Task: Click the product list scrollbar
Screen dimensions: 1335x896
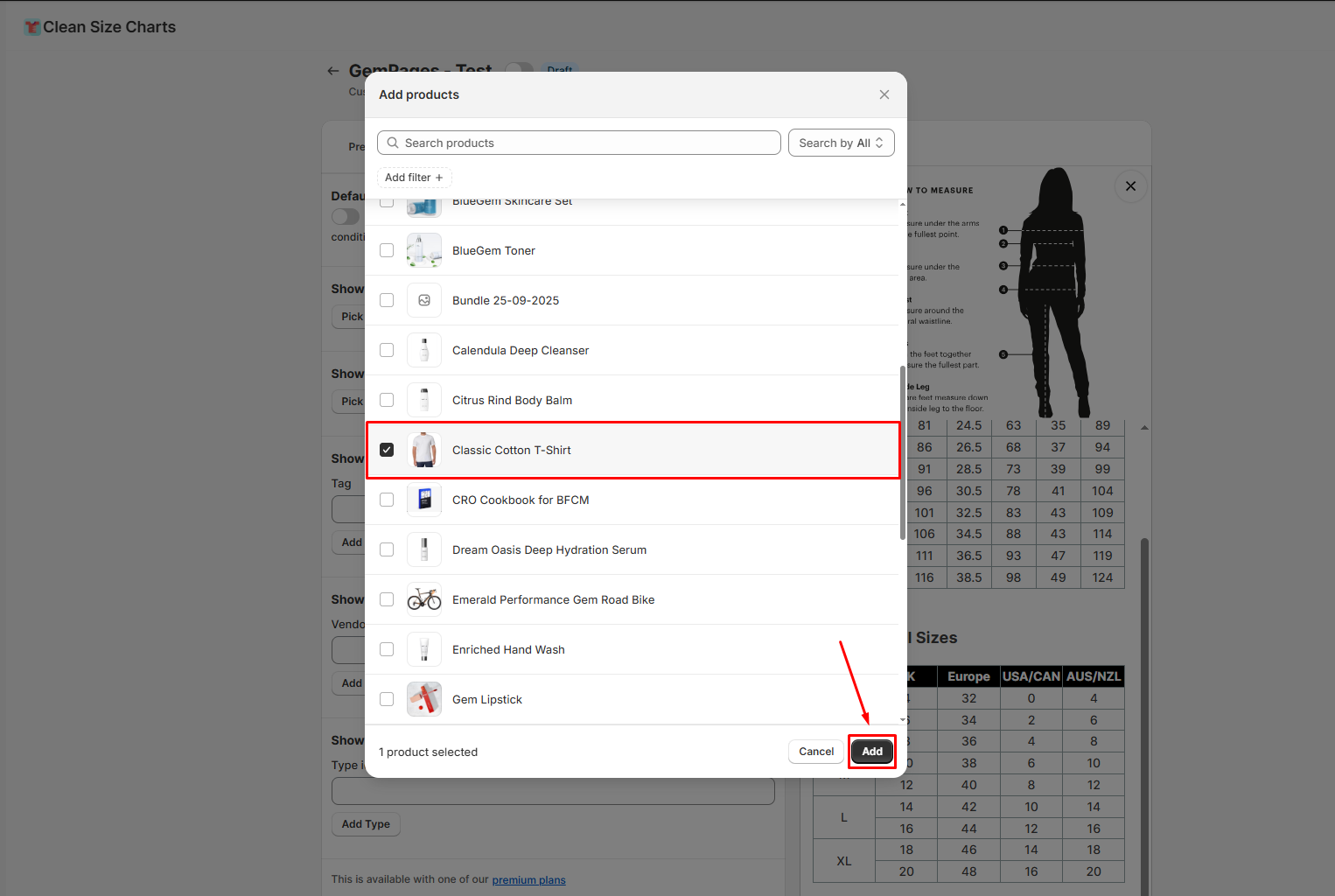Action: coord(902,453)
